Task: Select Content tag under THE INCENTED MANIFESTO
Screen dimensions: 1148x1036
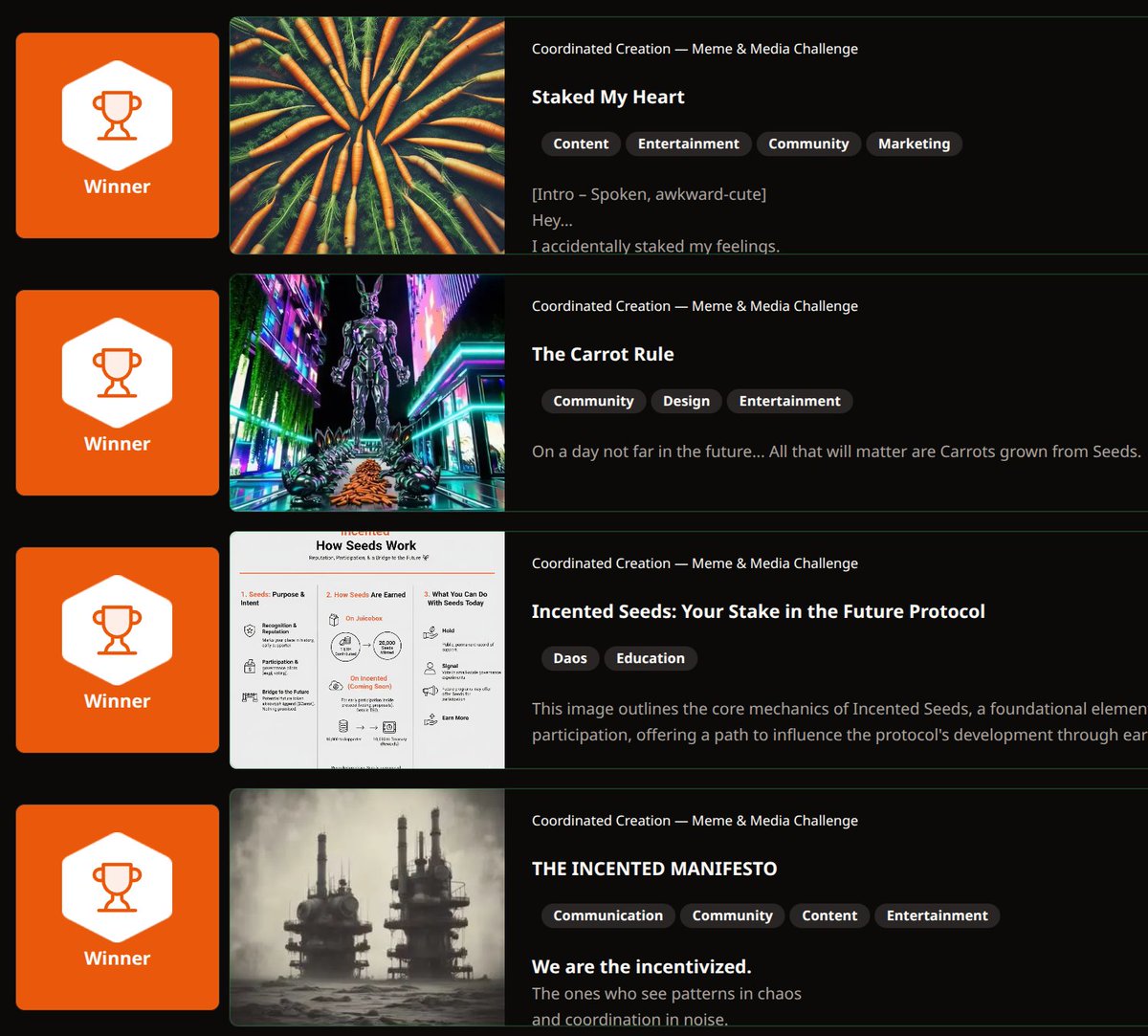Action: pyautogui.click(x=829, y=915)
